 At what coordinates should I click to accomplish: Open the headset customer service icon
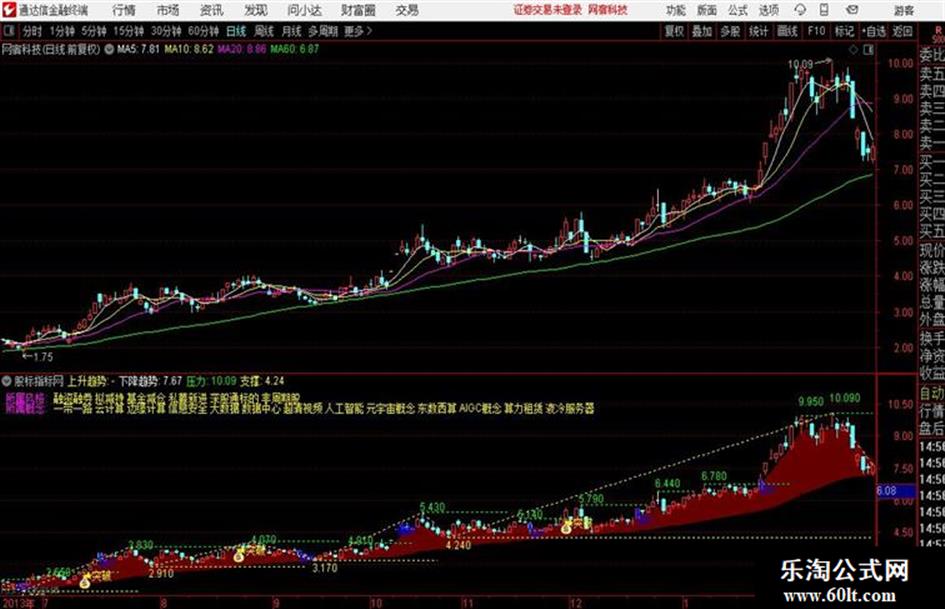[x=800, y=10]
